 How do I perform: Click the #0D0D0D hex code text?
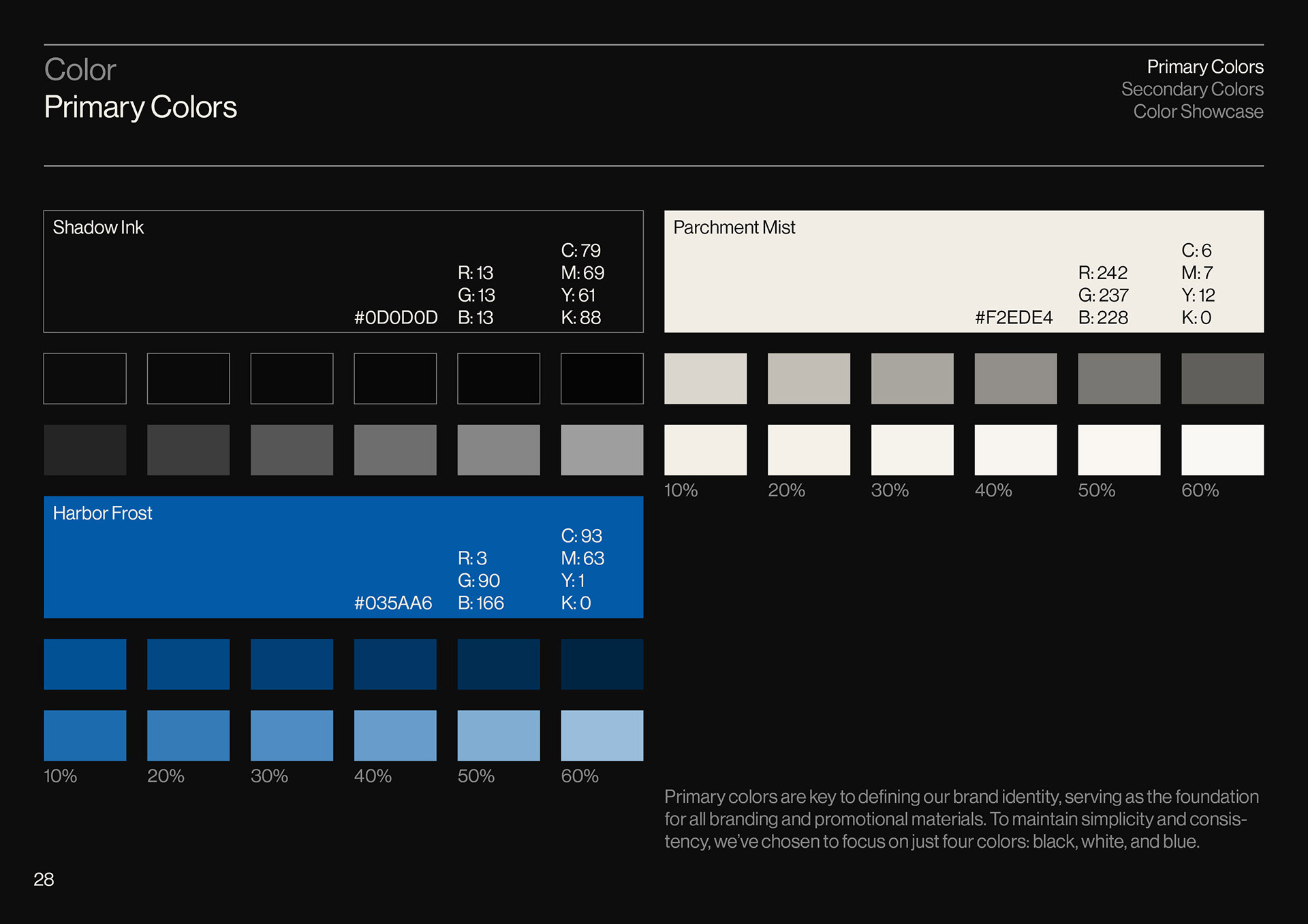pos(395,318)
